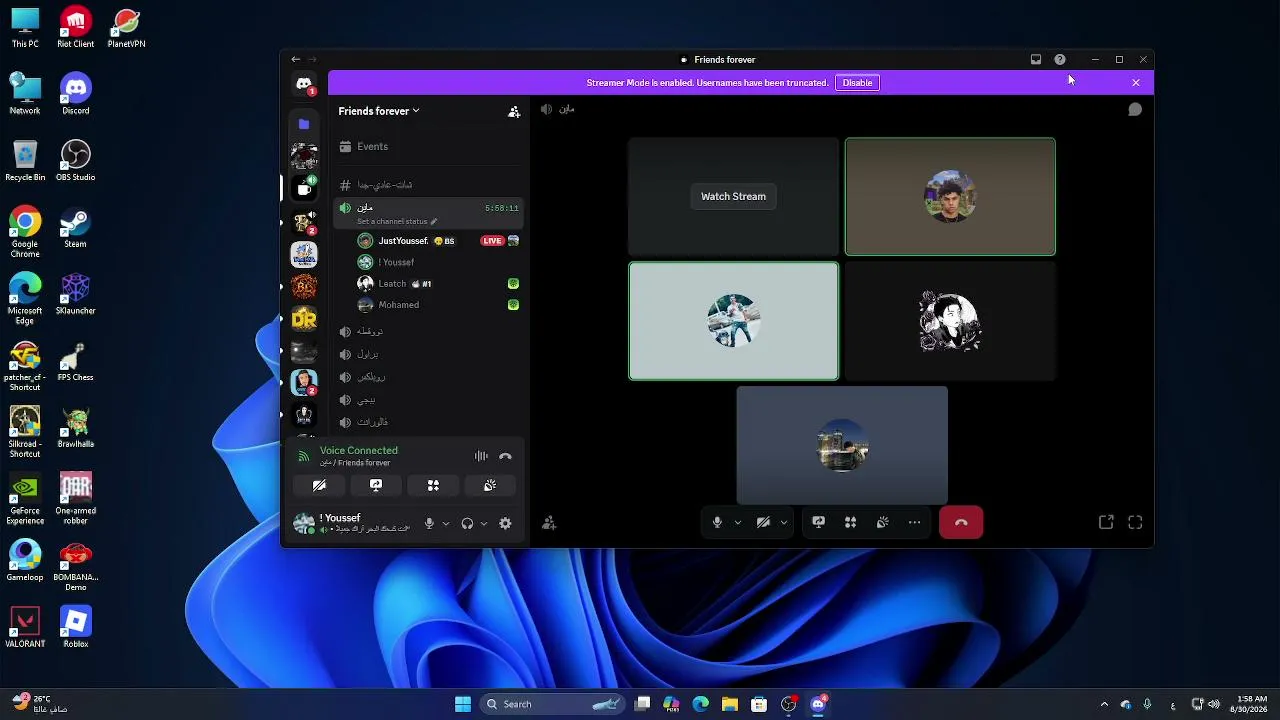Open camera options arrow in call bar
Viewport: 1280px width, 720px height.
(784, 522)
